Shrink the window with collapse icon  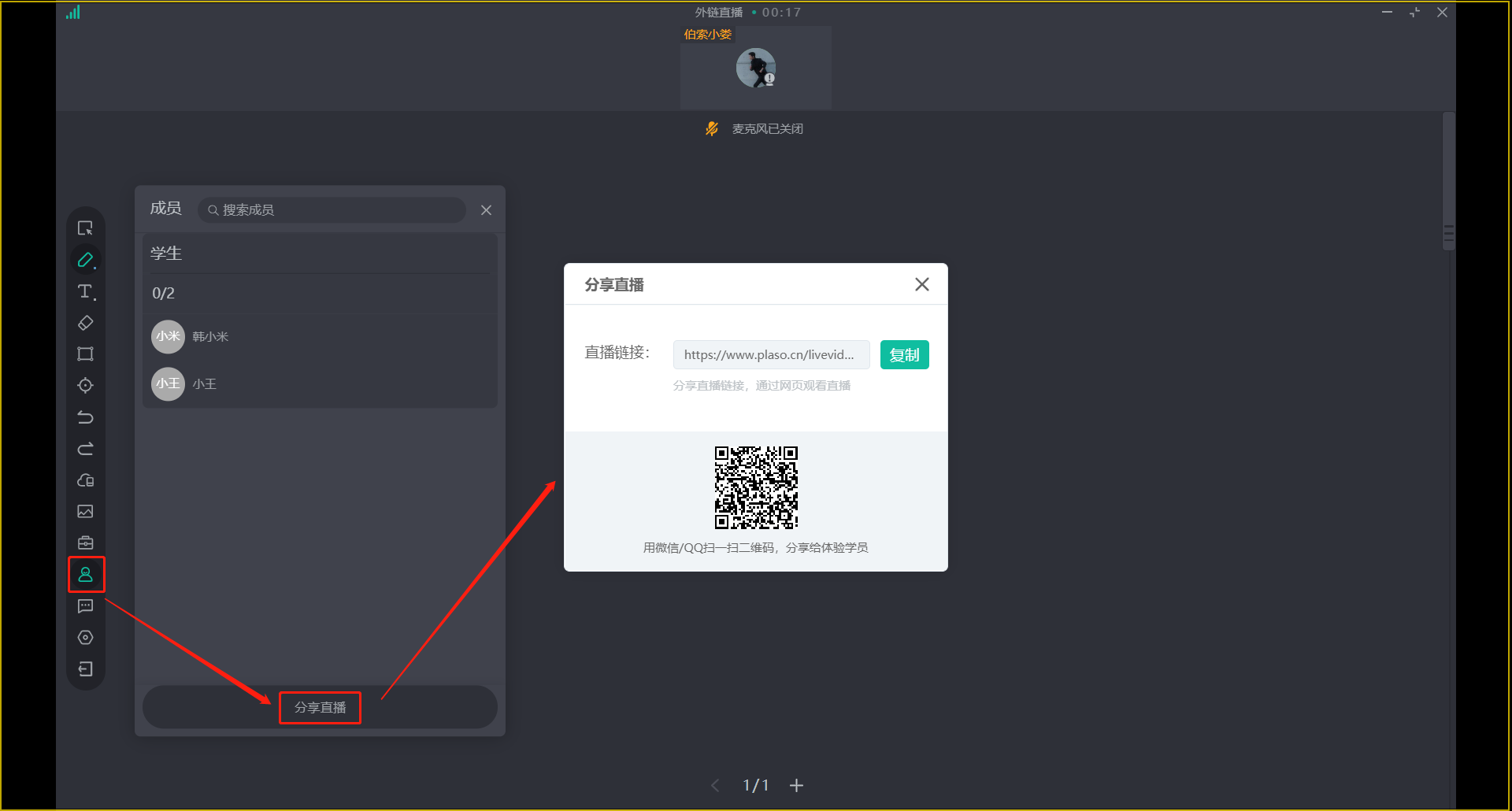tap(1414, 13)
